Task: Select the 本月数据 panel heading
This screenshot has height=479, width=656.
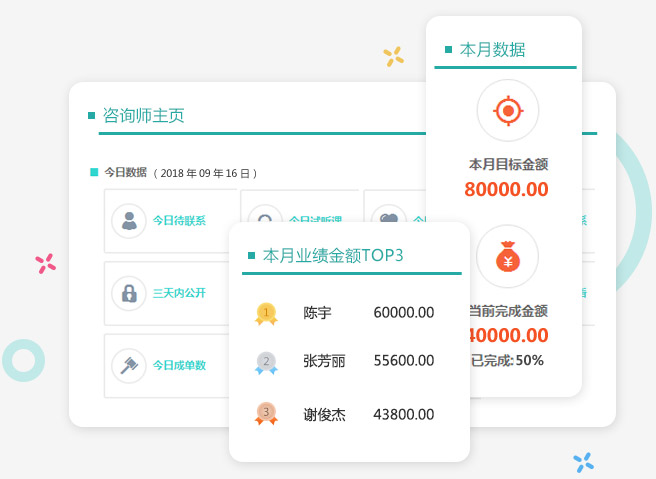Action: (492, 49)
